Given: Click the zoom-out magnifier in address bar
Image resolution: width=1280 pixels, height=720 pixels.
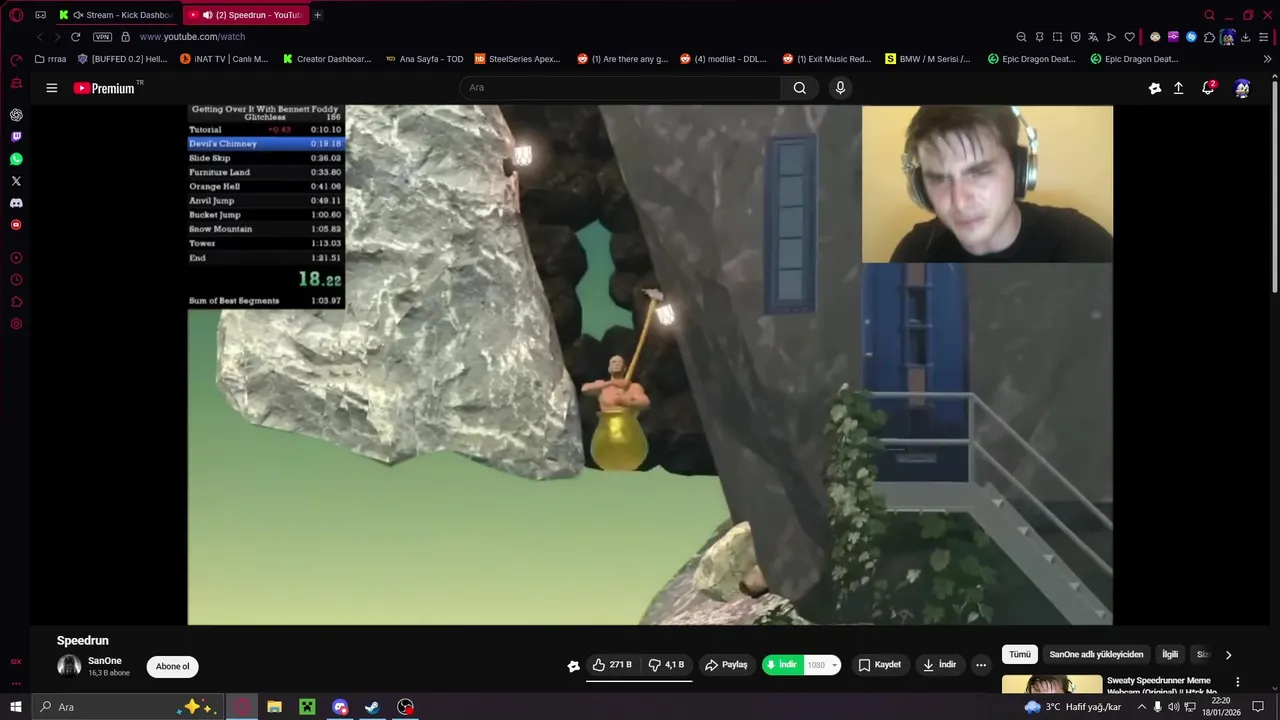Looking at the screenshot, I should tap(1021, 37).
